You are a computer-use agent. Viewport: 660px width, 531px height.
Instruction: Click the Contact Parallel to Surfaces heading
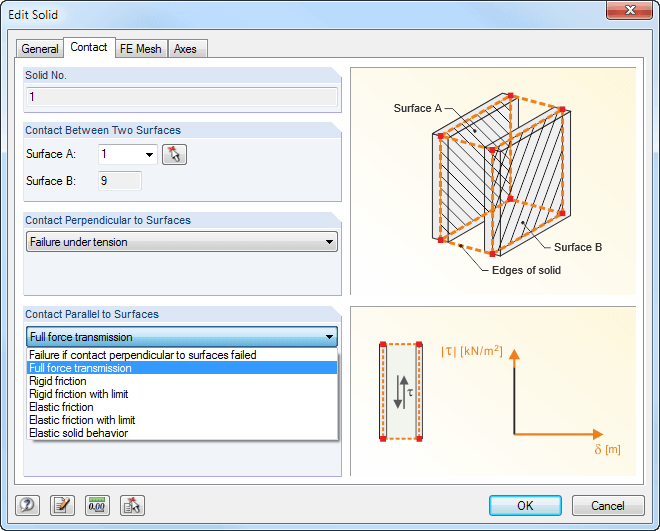(x=92, y=314)
